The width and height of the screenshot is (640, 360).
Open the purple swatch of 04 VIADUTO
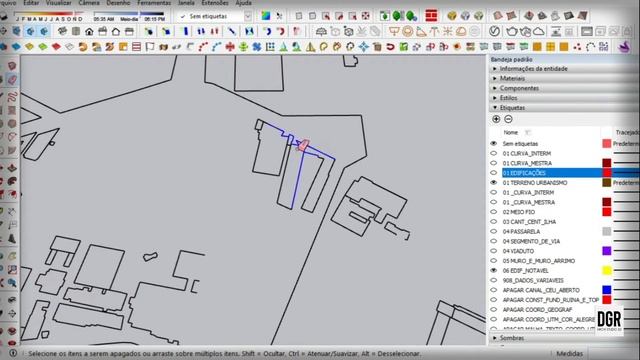coord(607,251)
